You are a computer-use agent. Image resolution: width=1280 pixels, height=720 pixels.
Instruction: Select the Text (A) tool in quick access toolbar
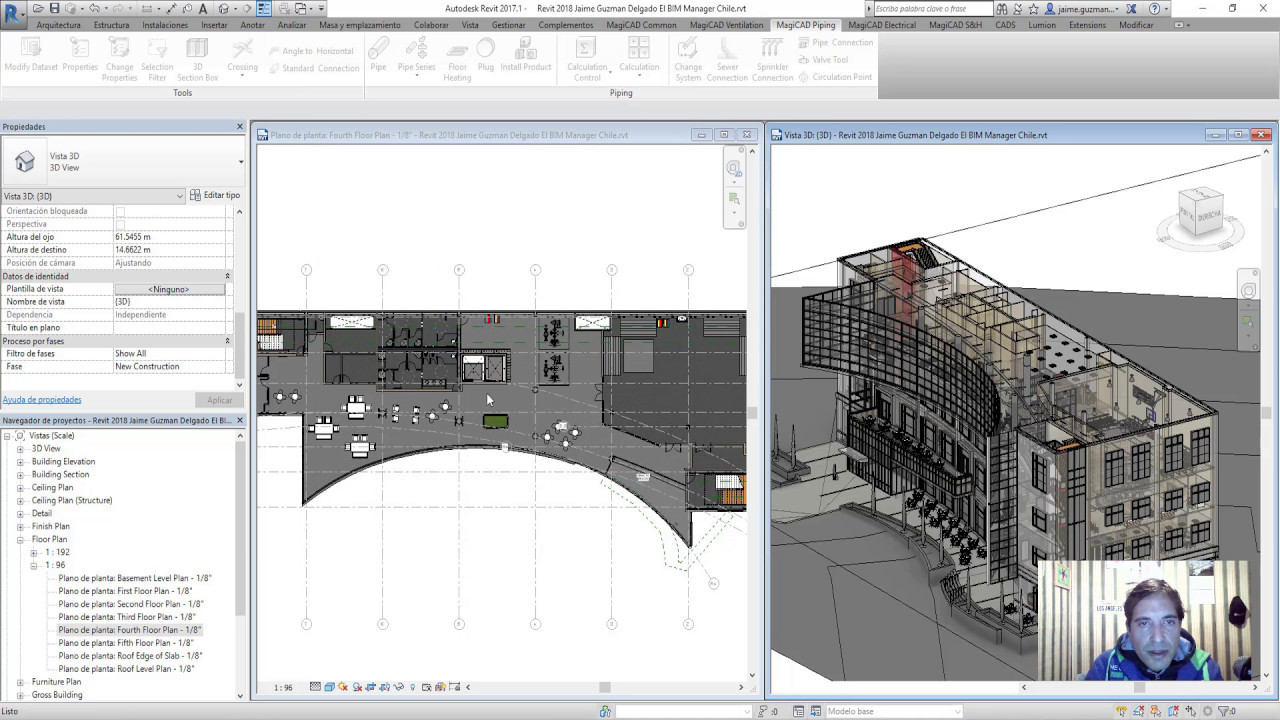click(x=204, y=8)
